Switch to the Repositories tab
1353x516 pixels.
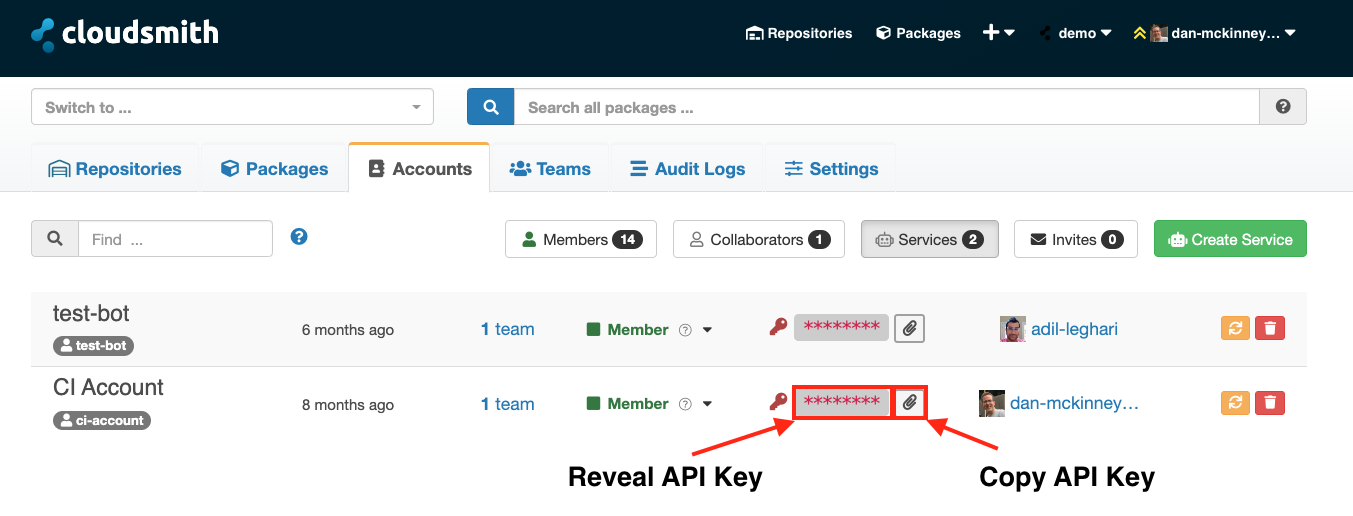[115, 169]
